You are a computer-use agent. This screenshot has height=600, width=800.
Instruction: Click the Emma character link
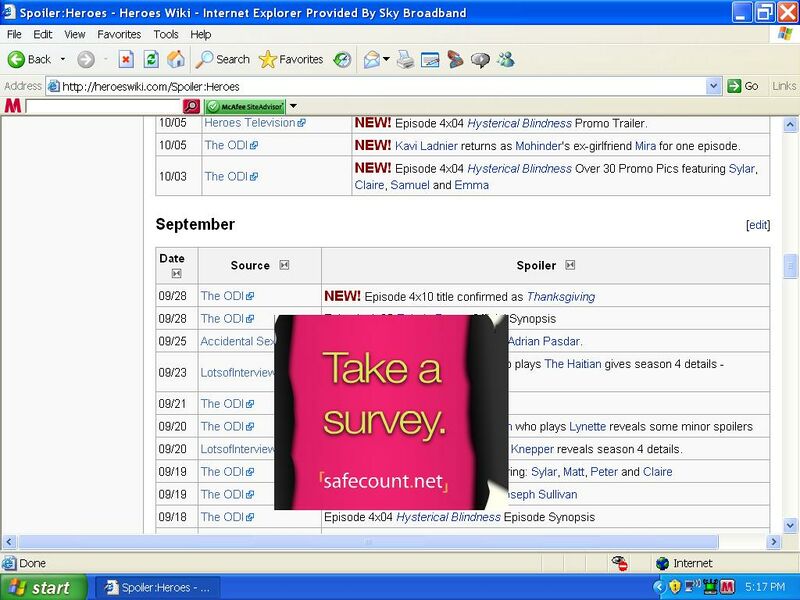coord(471,185)
